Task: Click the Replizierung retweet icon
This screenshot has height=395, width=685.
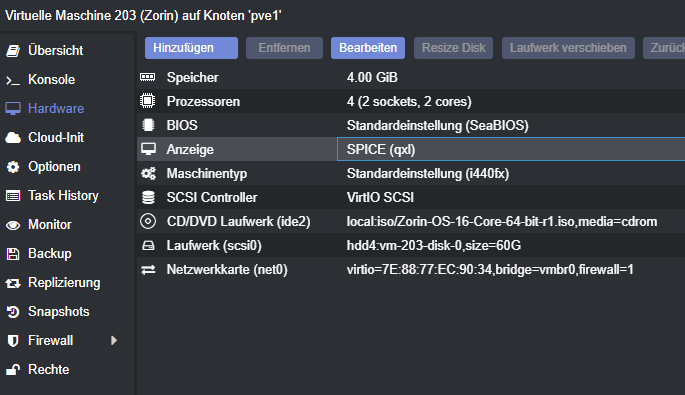Action: tap(13, 283)
